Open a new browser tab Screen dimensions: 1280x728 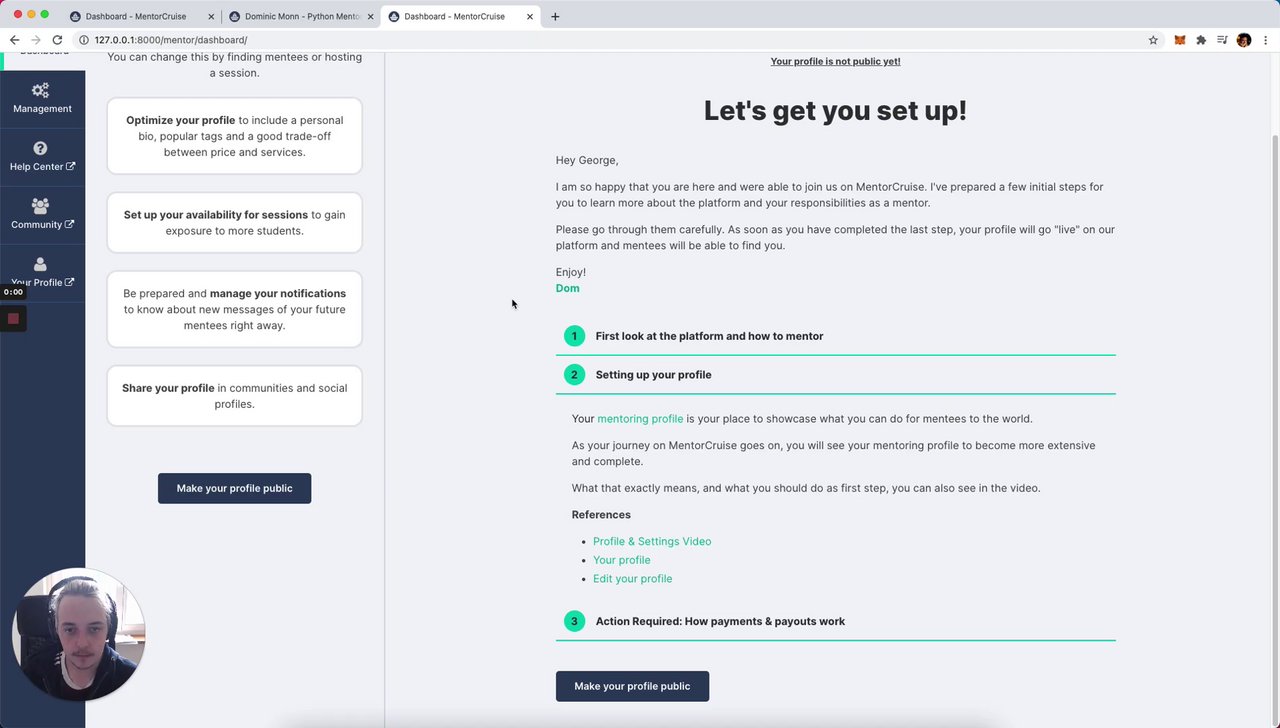point(555,16)
